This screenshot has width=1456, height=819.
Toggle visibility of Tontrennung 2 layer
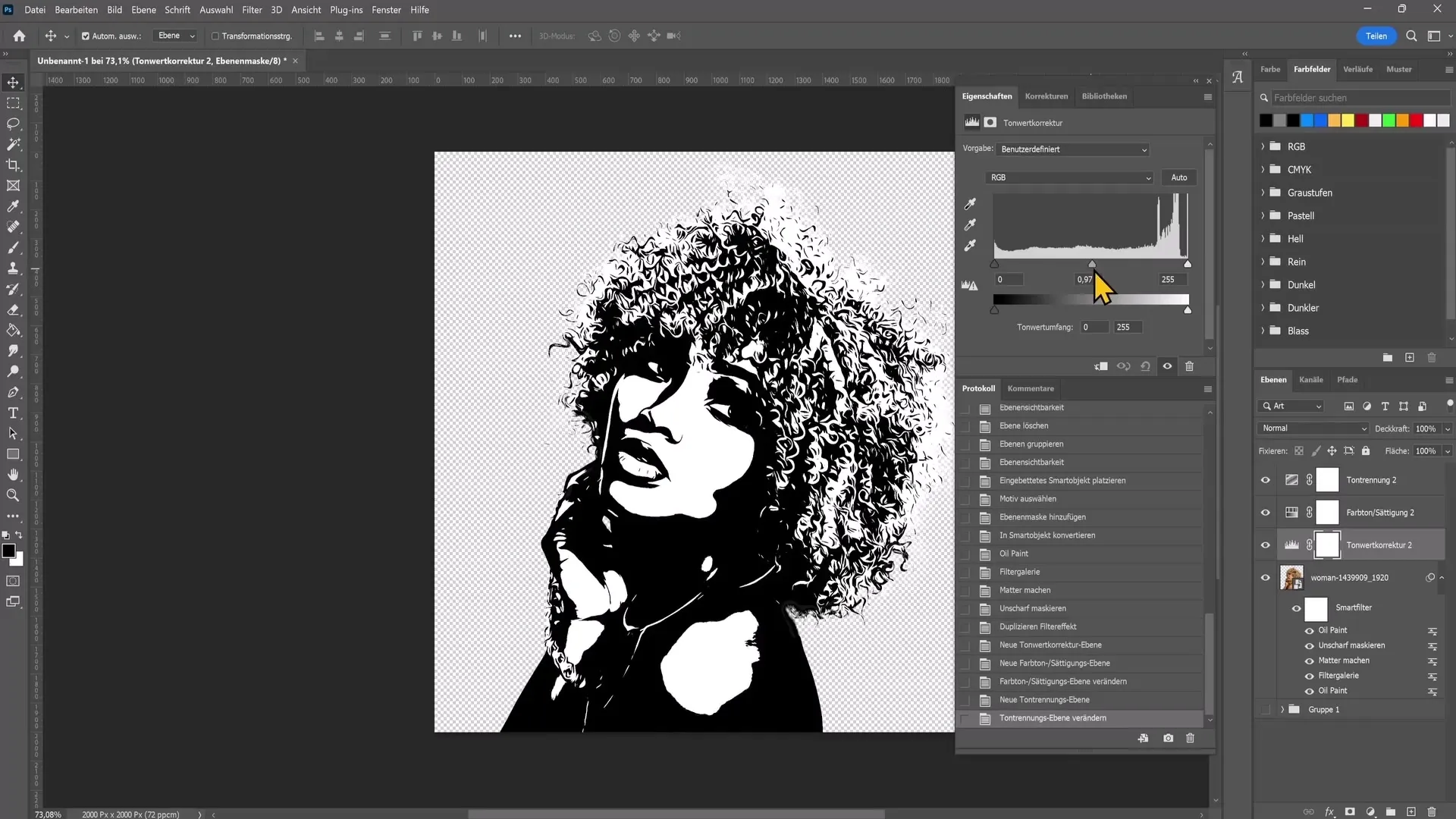1265,479
